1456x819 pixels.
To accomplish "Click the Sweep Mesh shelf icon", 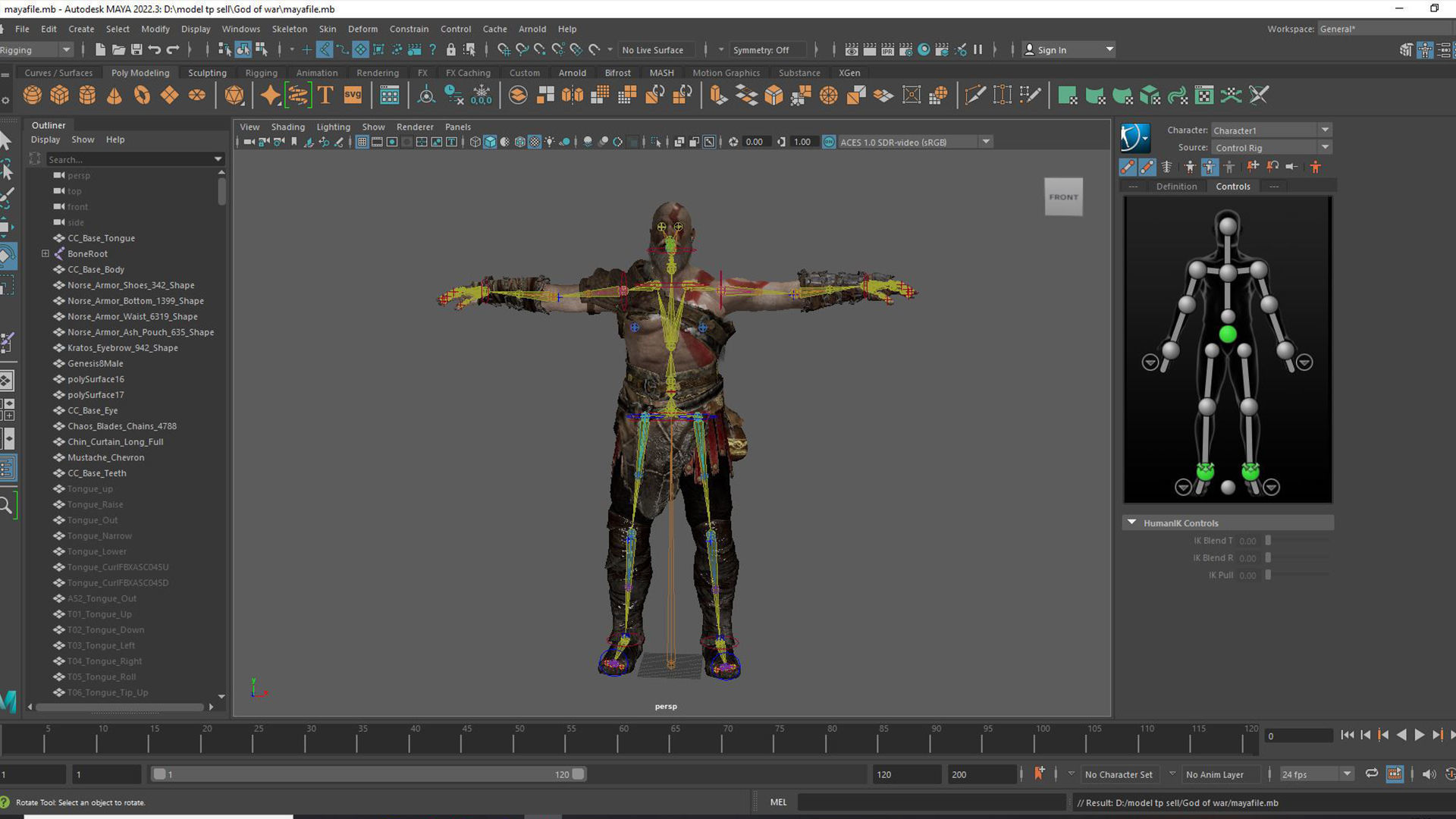I will 297,96.
